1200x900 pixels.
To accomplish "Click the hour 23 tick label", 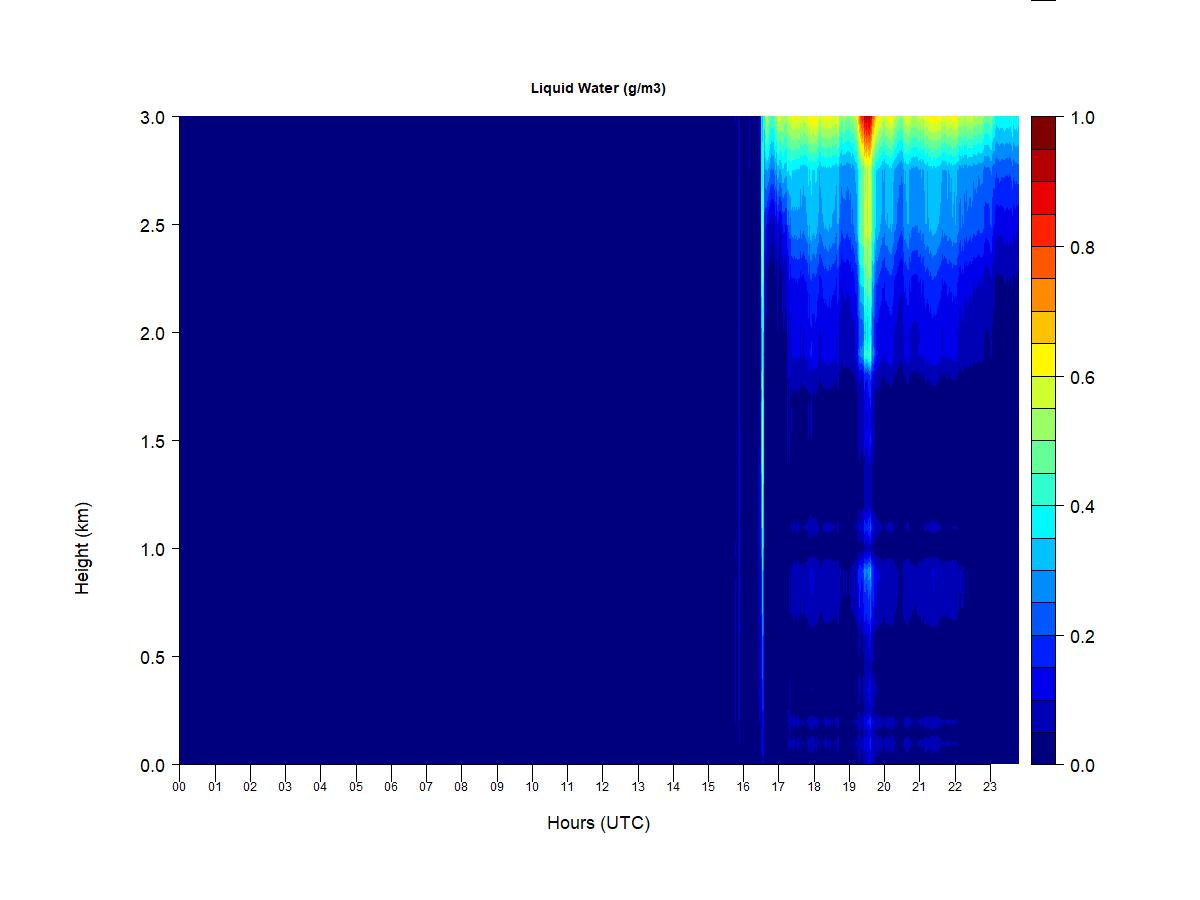I will point(991,786).
